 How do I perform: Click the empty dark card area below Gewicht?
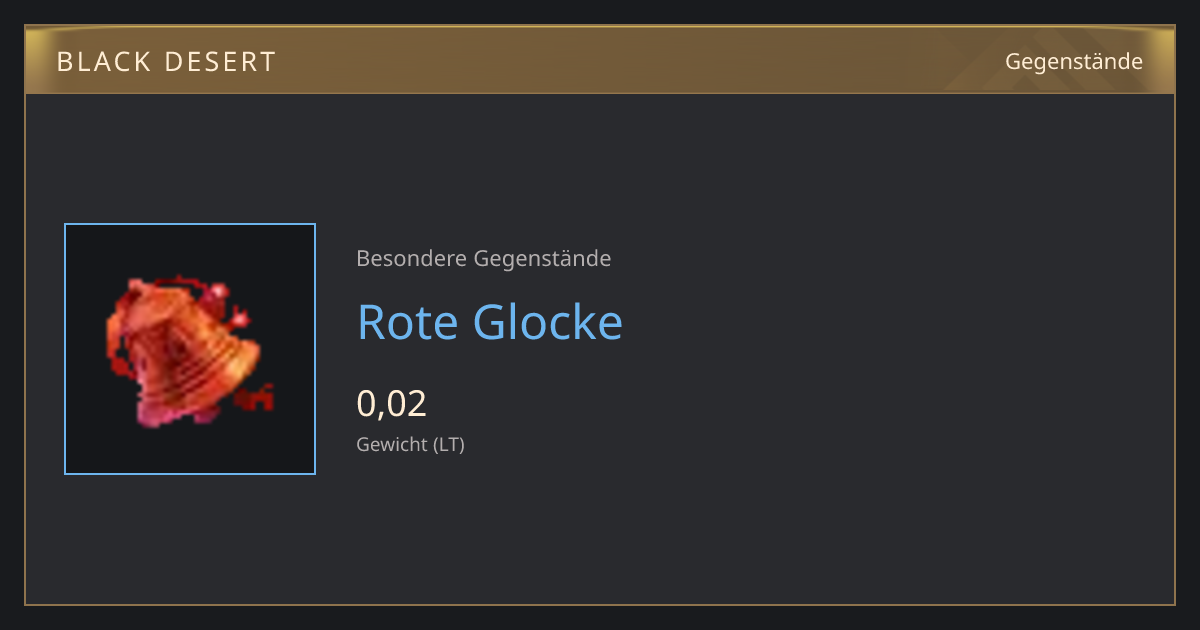(600, 530)
